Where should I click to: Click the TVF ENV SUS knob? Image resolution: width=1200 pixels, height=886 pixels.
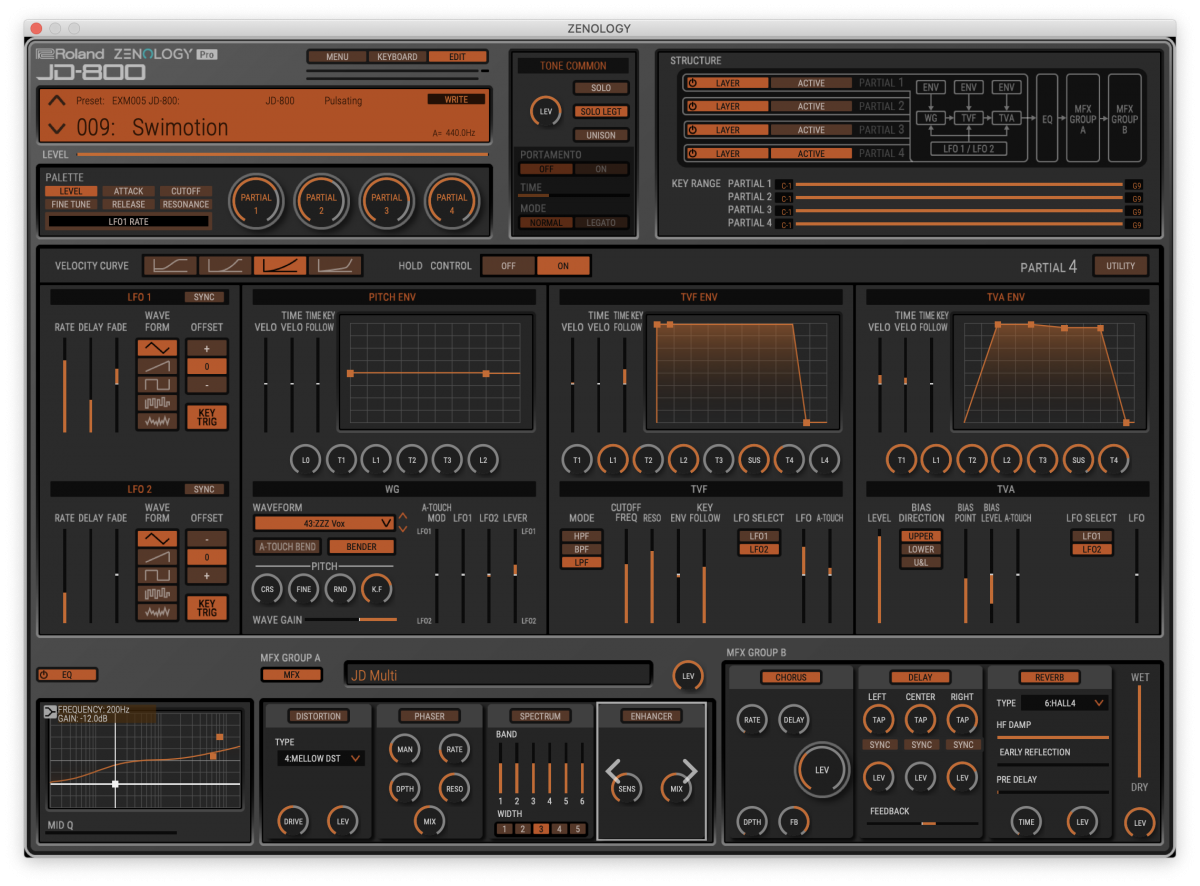click(x=754, y=459)
